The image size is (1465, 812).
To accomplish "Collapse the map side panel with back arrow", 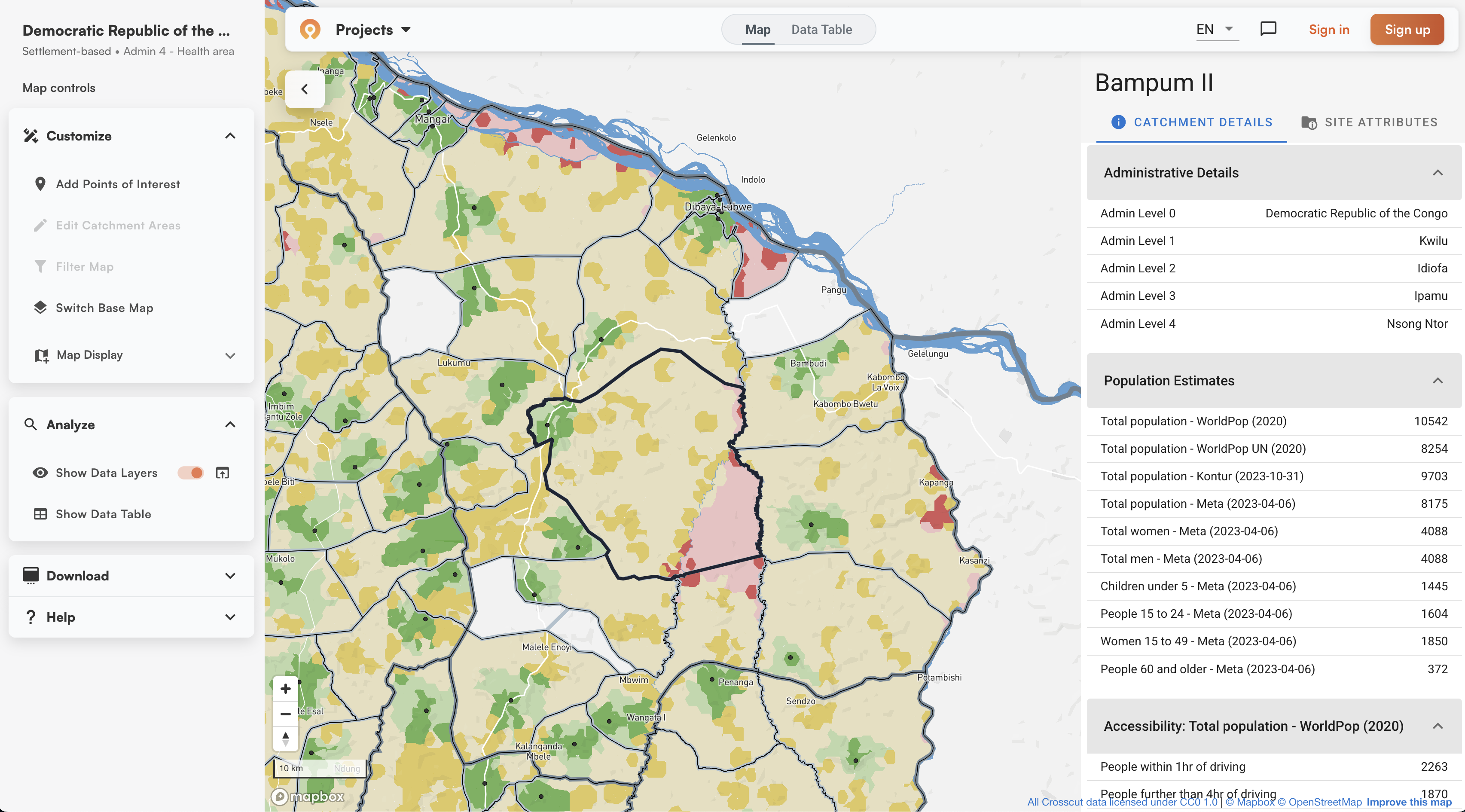I will tap(305, 89).
